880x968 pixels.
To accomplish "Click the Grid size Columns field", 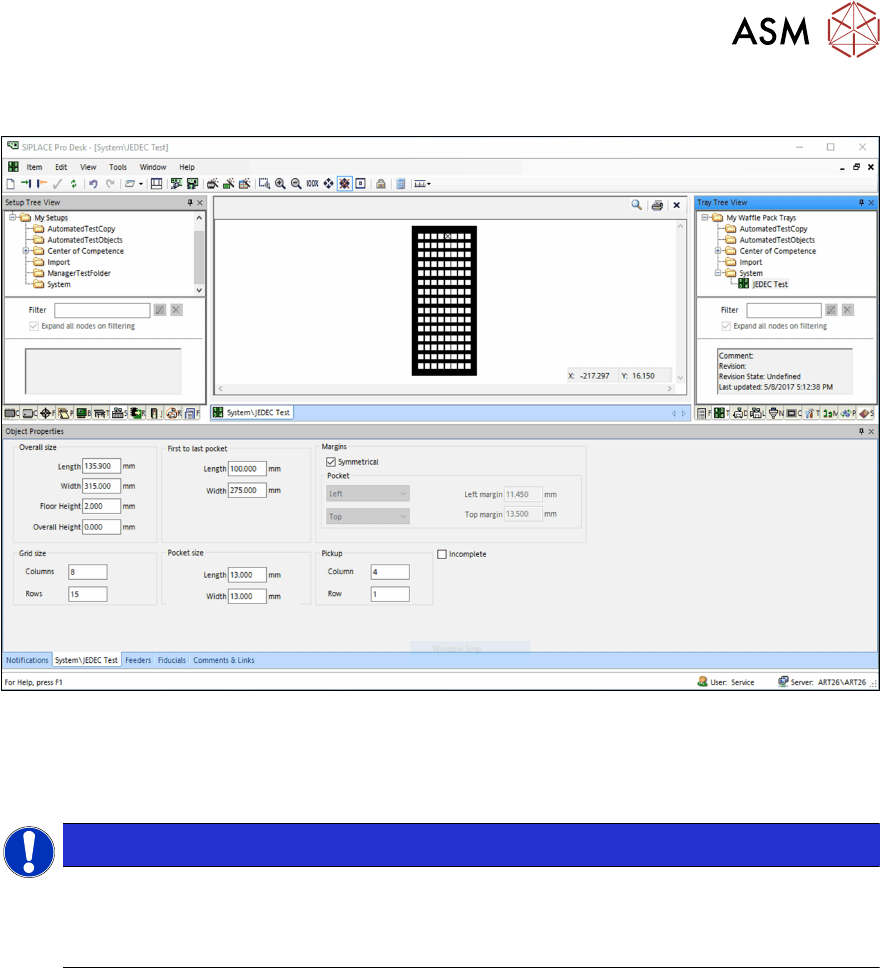I will click(87, 572).
